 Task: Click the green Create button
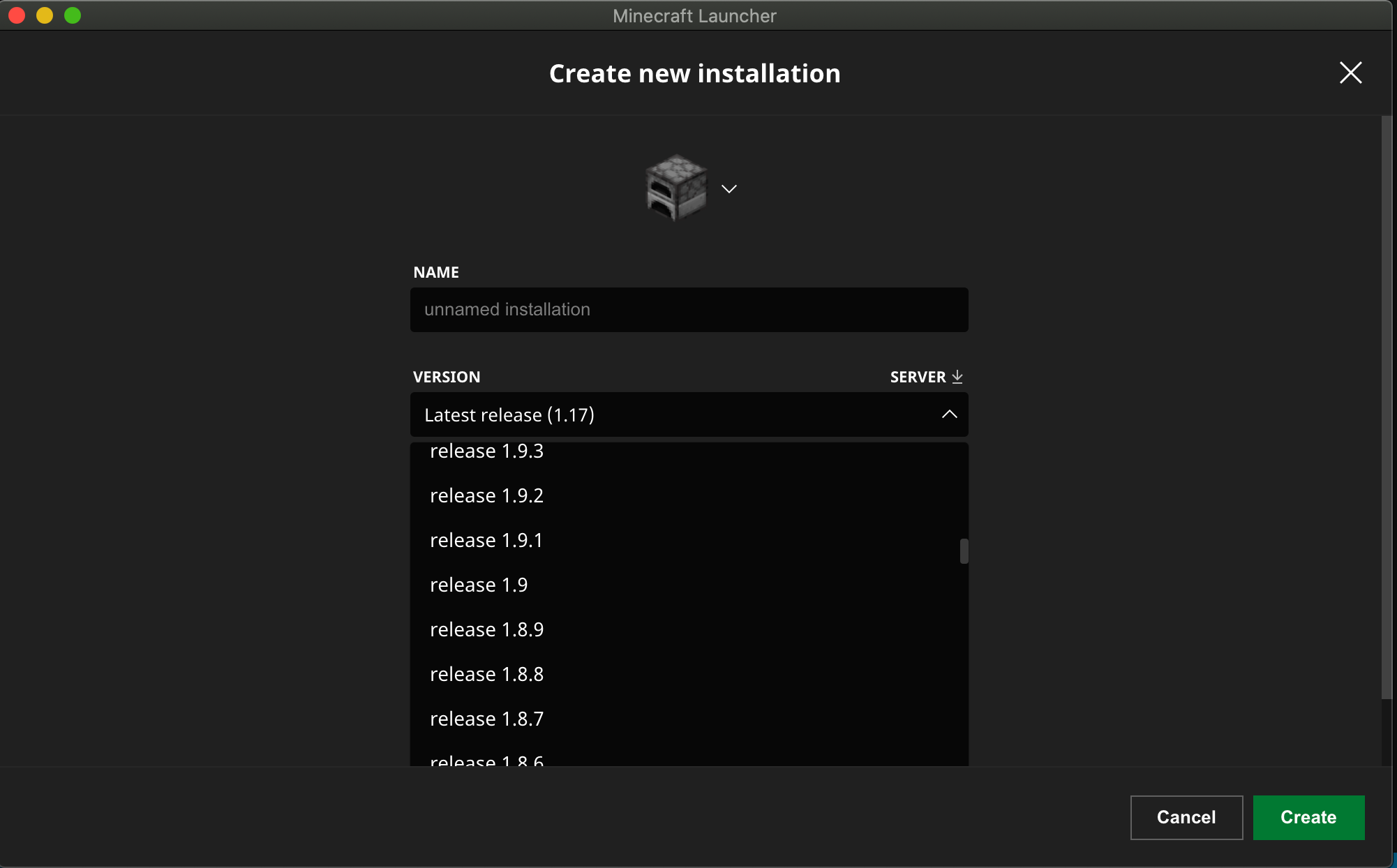point(1308,817)
